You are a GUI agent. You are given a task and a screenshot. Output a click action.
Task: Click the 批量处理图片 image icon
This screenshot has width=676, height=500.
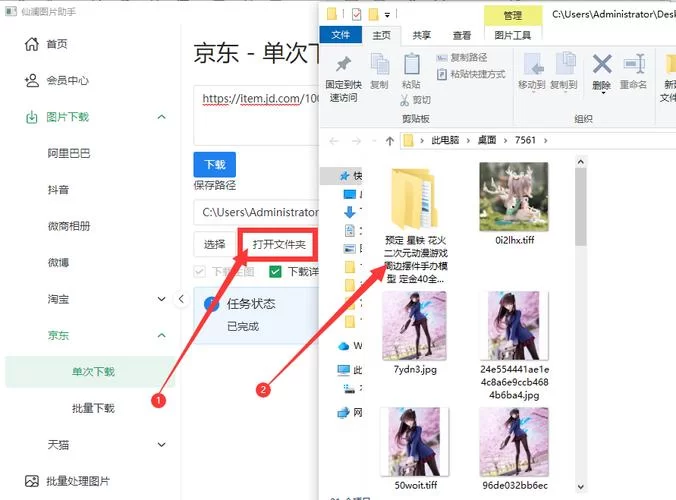(x=31, y=481)
